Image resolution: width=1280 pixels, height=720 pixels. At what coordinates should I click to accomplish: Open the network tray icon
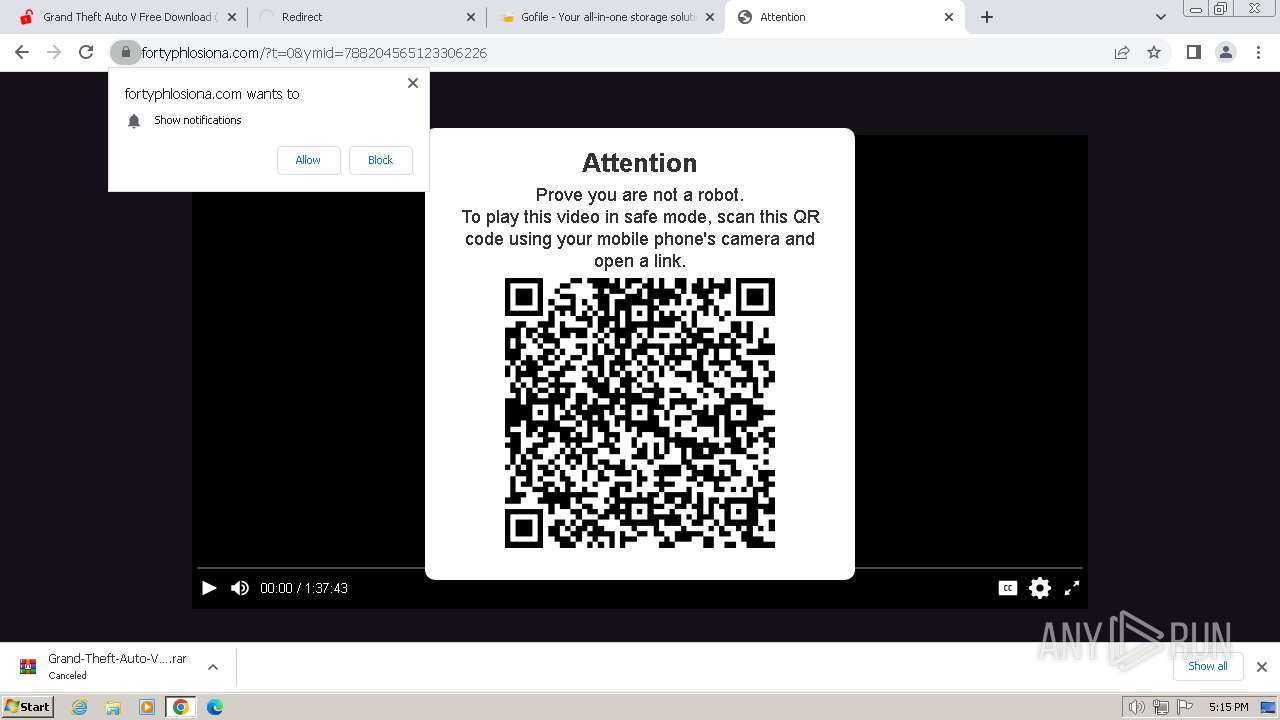click(1161, 707)
